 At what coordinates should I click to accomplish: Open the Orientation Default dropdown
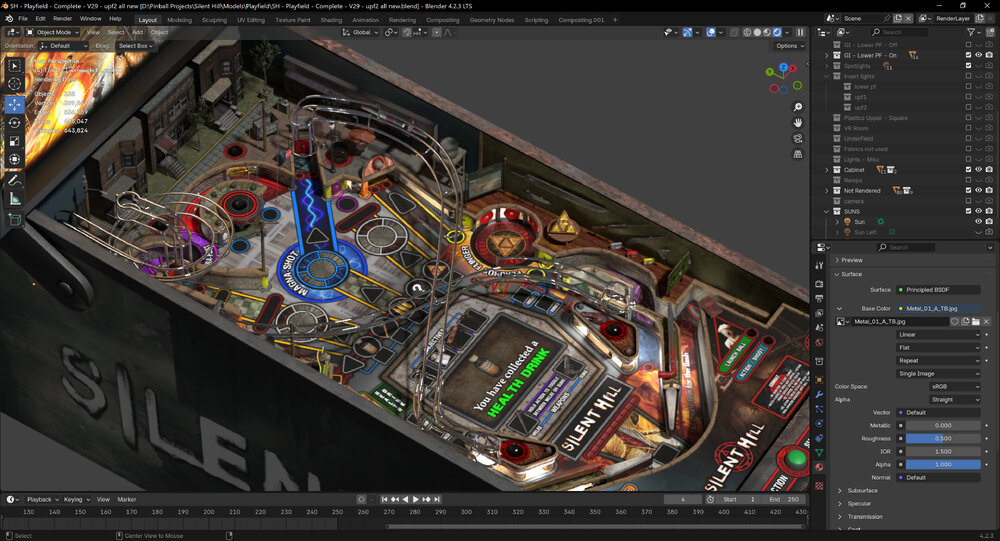click(63, 46)
